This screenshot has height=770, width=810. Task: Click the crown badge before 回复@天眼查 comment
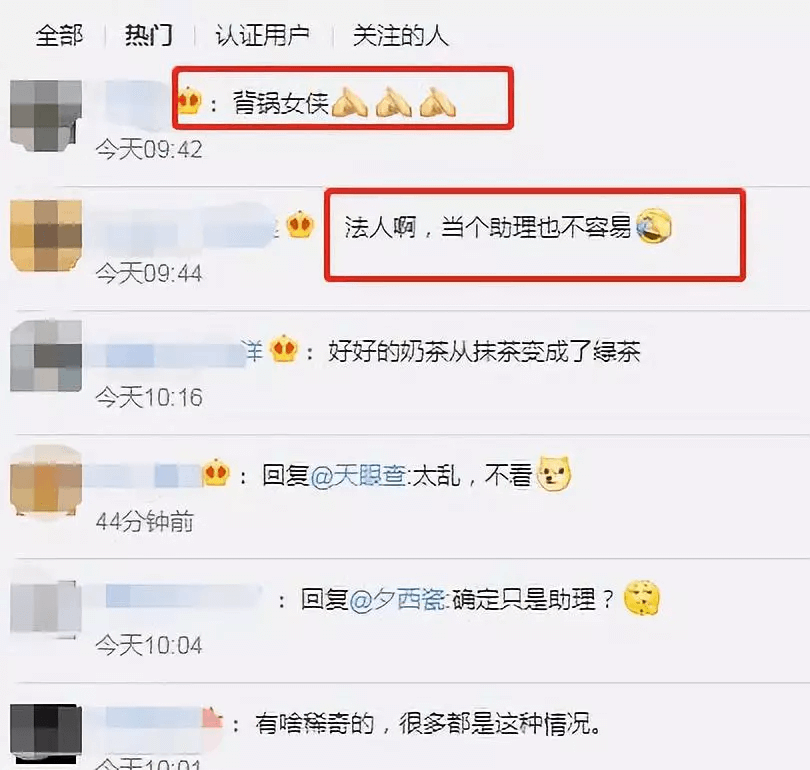click(215, 473)
